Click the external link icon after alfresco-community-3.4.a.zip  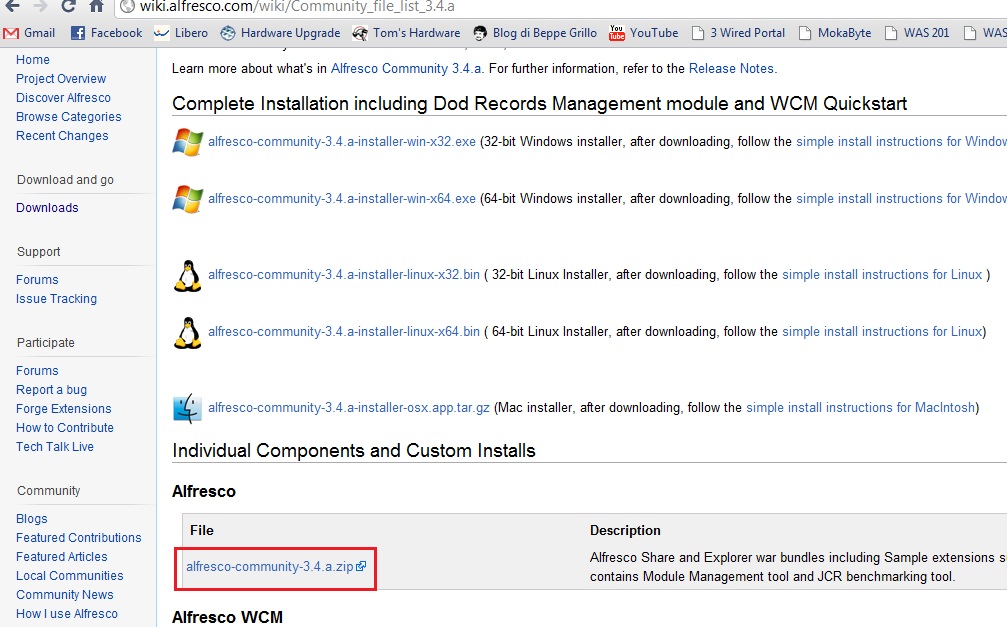pos(361,566)
